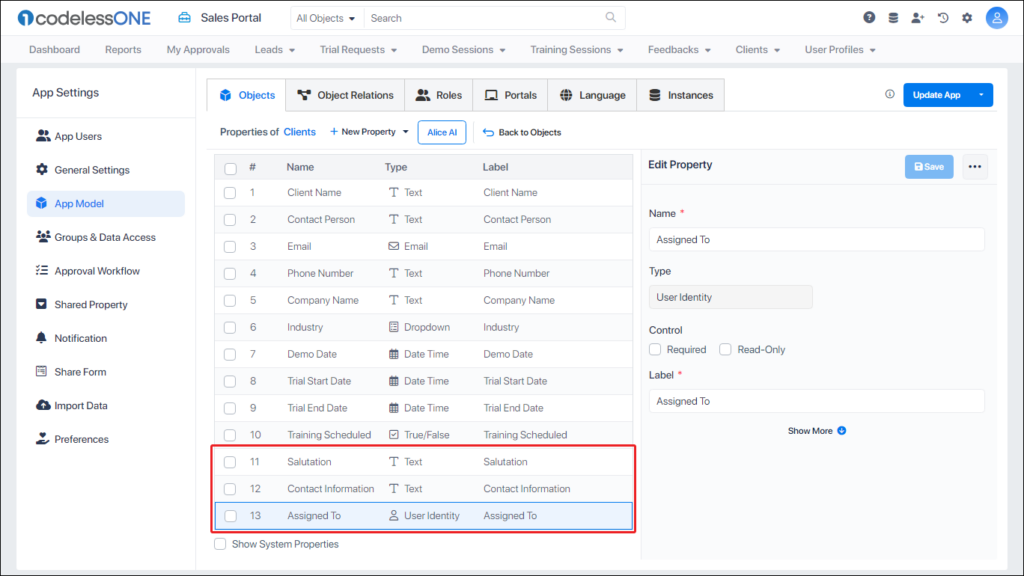Viewport: 1024px width, 576px height.
Task: Open the history clock icon
Action: (942, 18)
